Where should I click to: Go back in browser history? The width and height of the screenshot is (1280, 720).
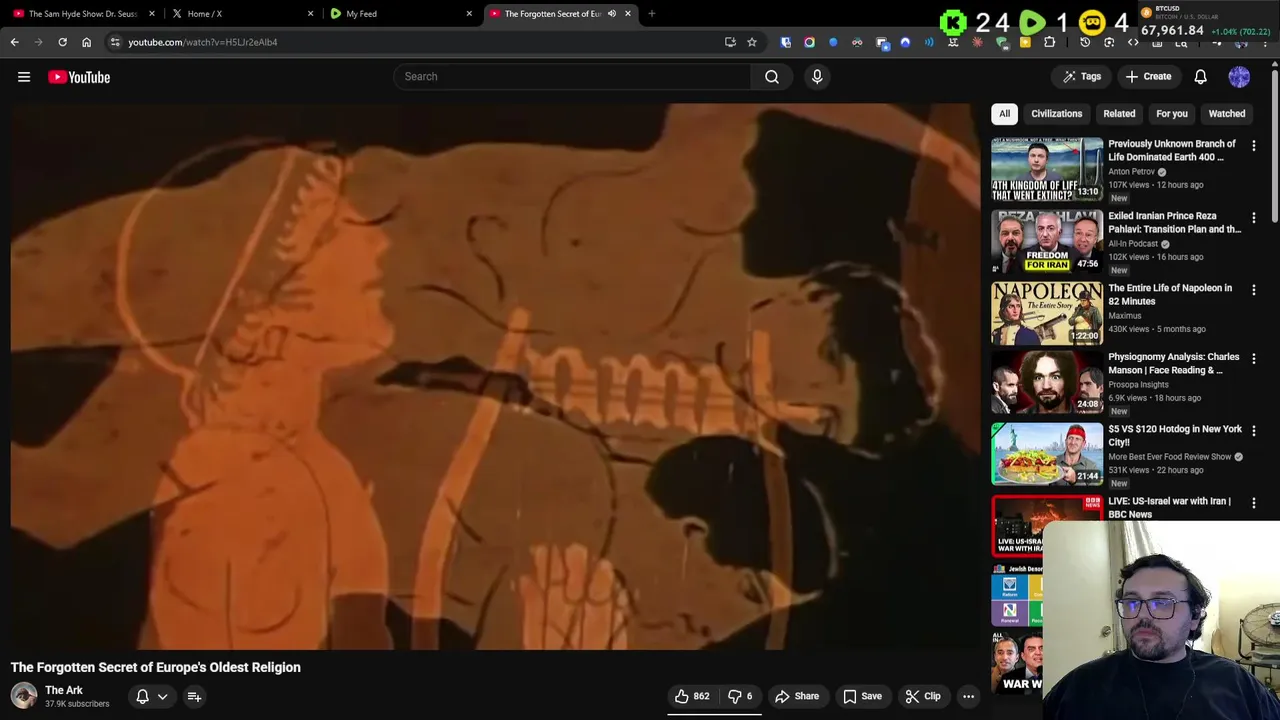[x=14, y=42]
